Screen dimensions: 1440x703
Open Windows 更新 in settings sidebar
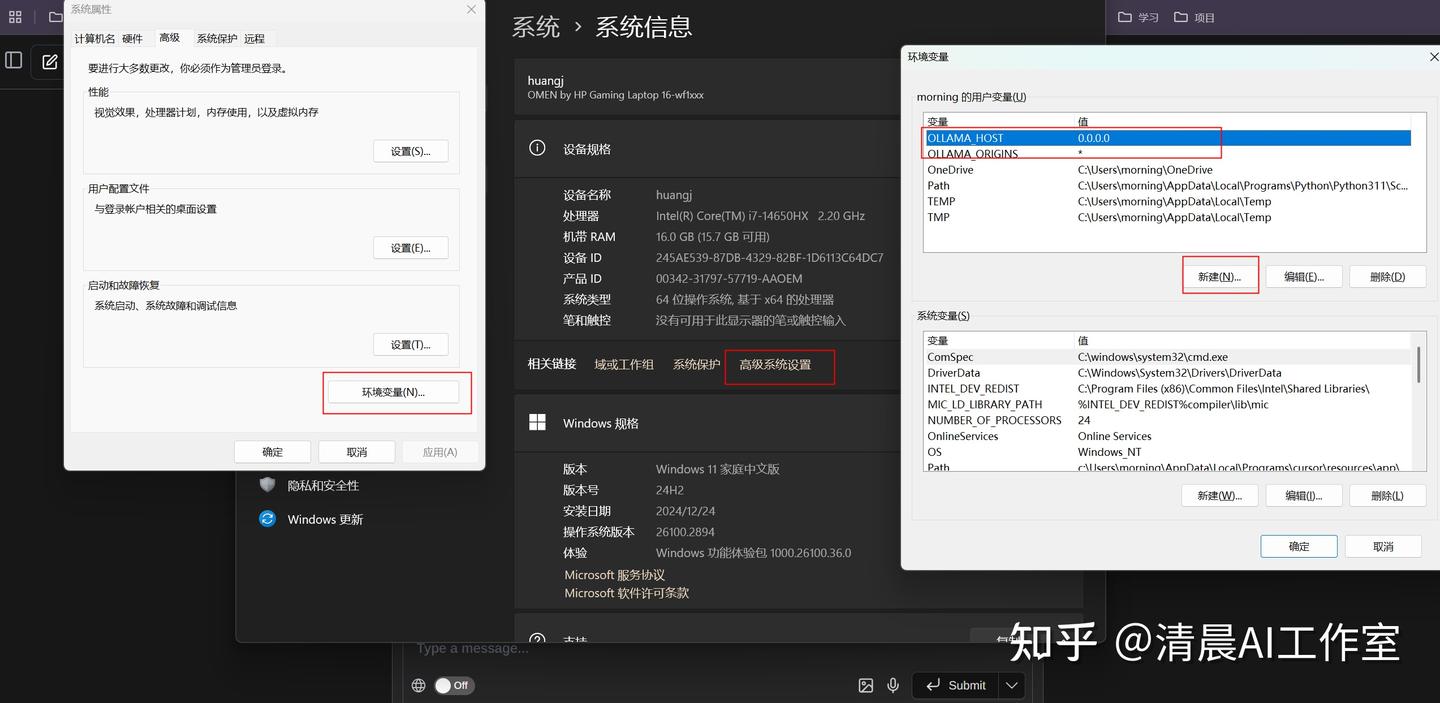[x=325, y=519]
